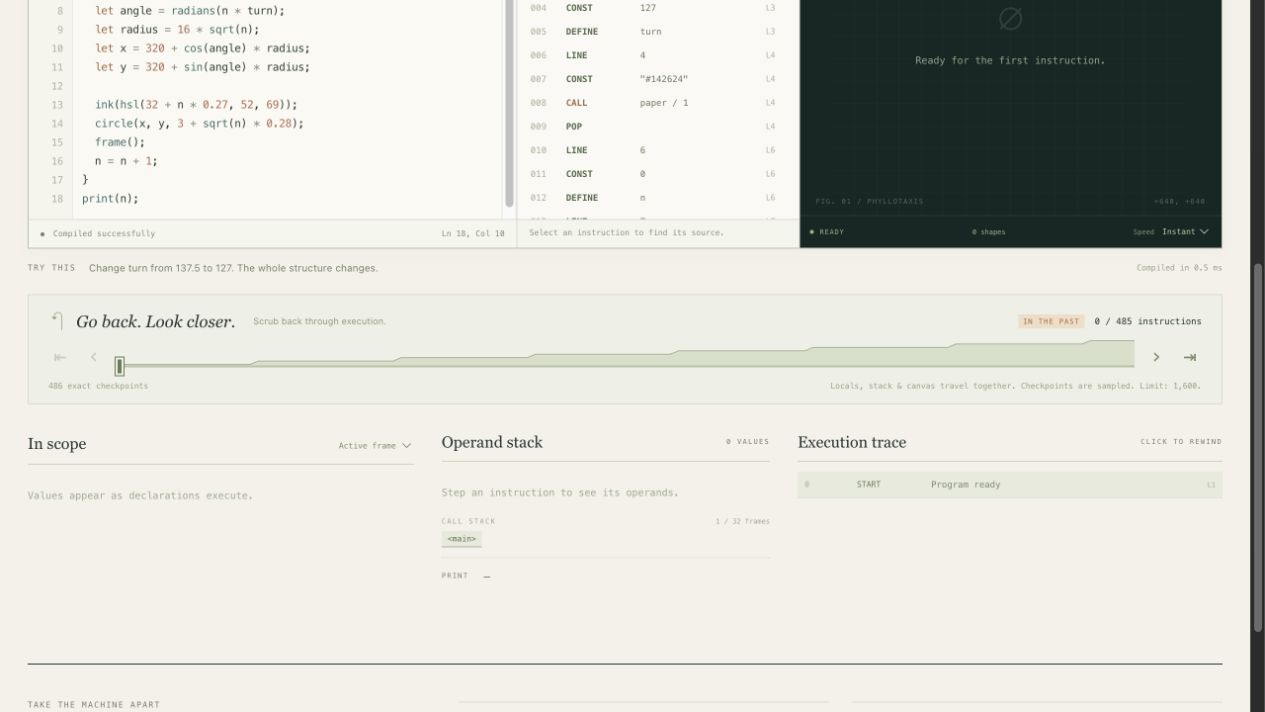Step forward one instruction on the timeline
Image resolution: width=1265 pixels, height=712 pixels.
click(1156, 357)
